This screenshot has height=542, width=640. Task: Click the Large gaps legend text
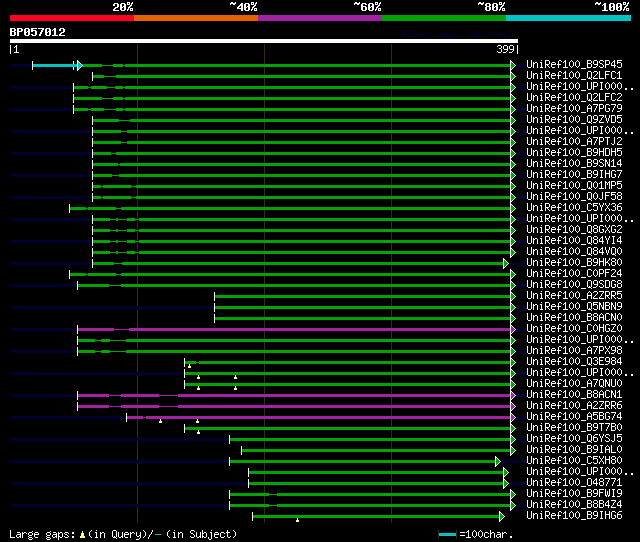(x=123, y=534)
